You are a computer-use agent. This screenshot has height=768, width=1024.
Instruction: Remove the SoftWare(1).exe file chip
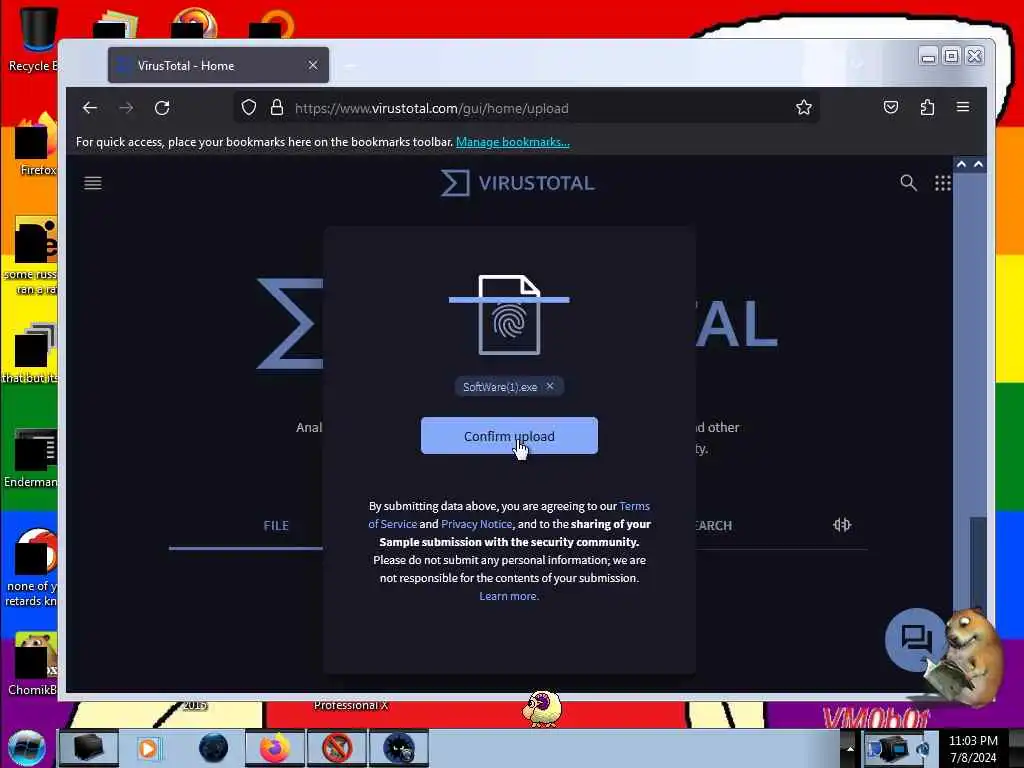click(550, 386)
